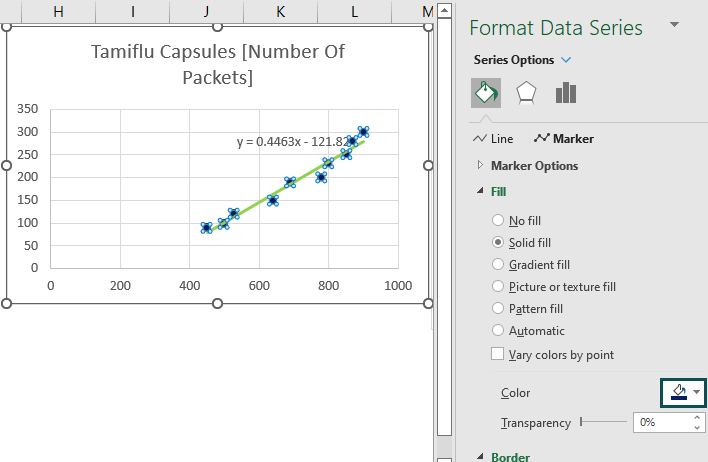Screen dimensions: 708x462
Task: Select the chart title text
Action: 218,64
